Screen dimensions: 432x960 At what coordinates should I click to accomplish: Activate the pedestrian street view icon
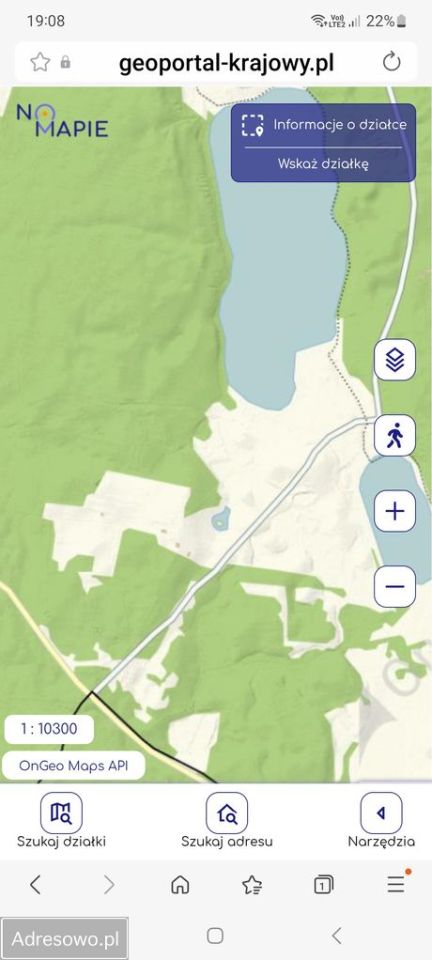395,435
